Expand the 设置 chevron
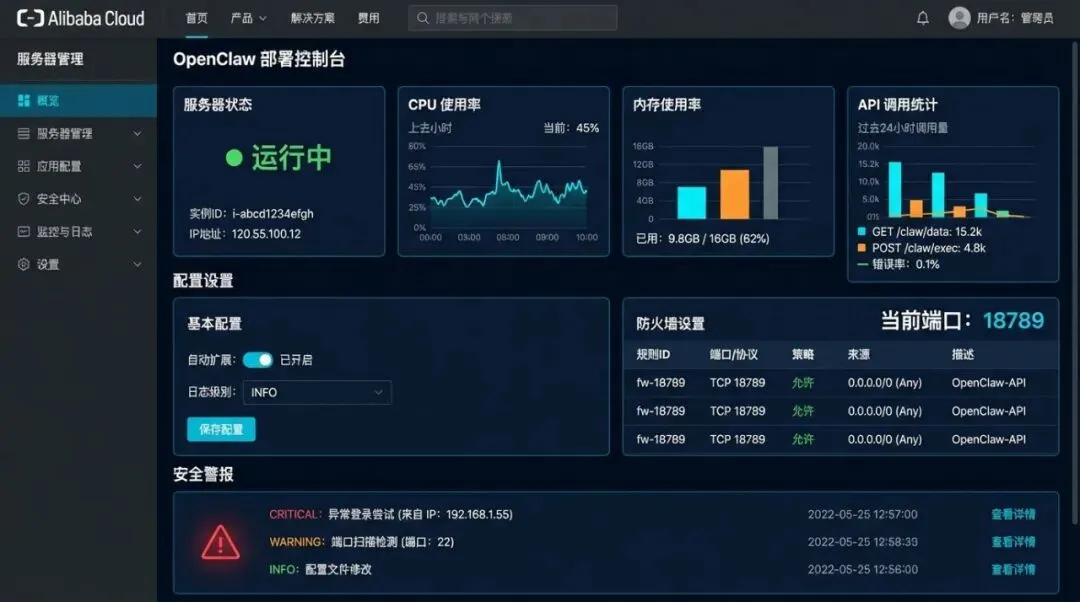The image size is (1080, 602). tap(137, 264)
